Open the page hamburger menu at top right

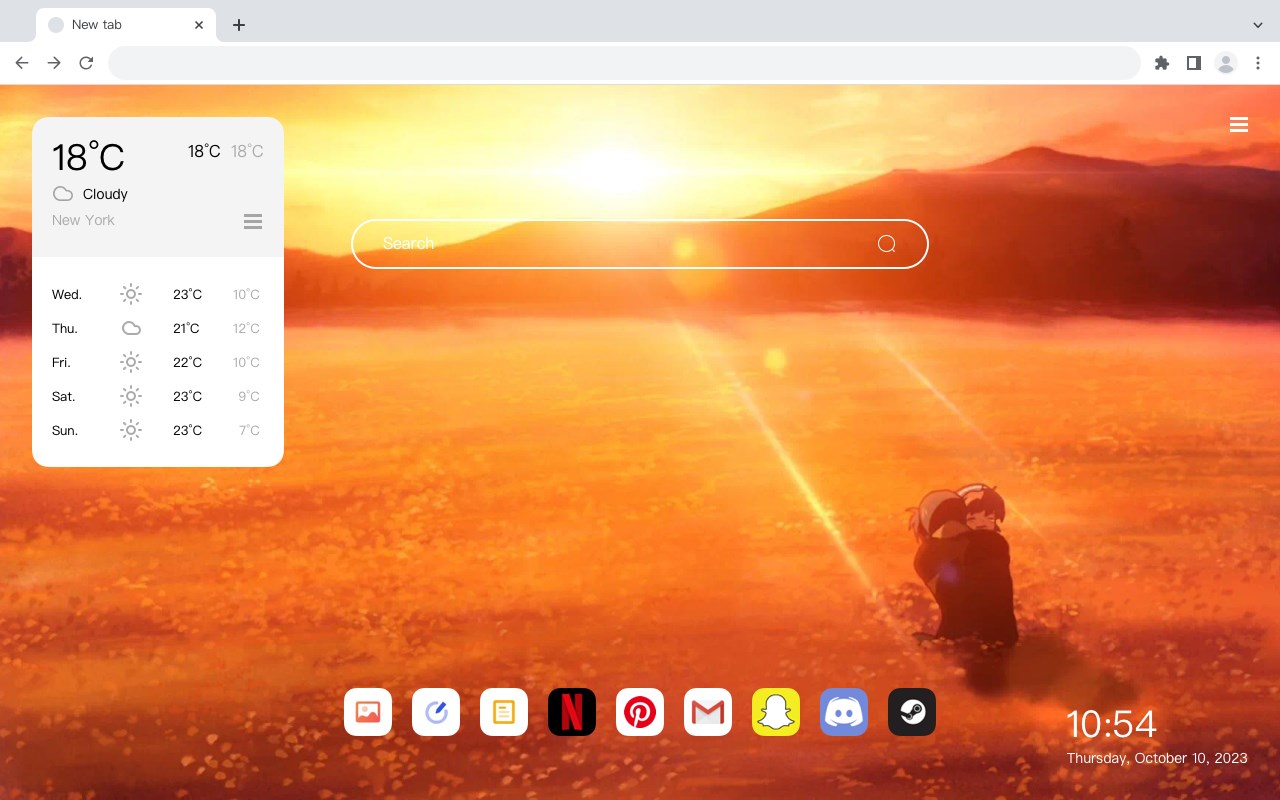(1239, 125)
